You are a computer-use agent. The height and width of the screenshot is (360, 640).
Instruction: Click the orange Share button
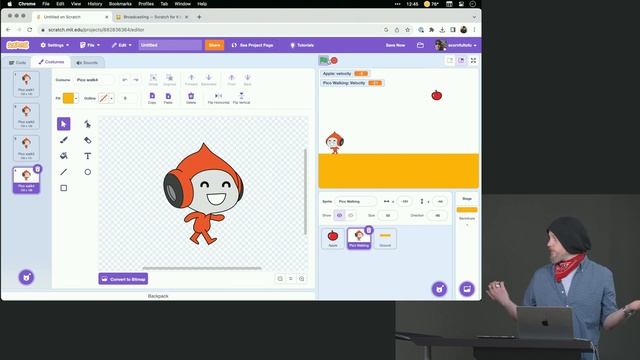click(214, 45)
